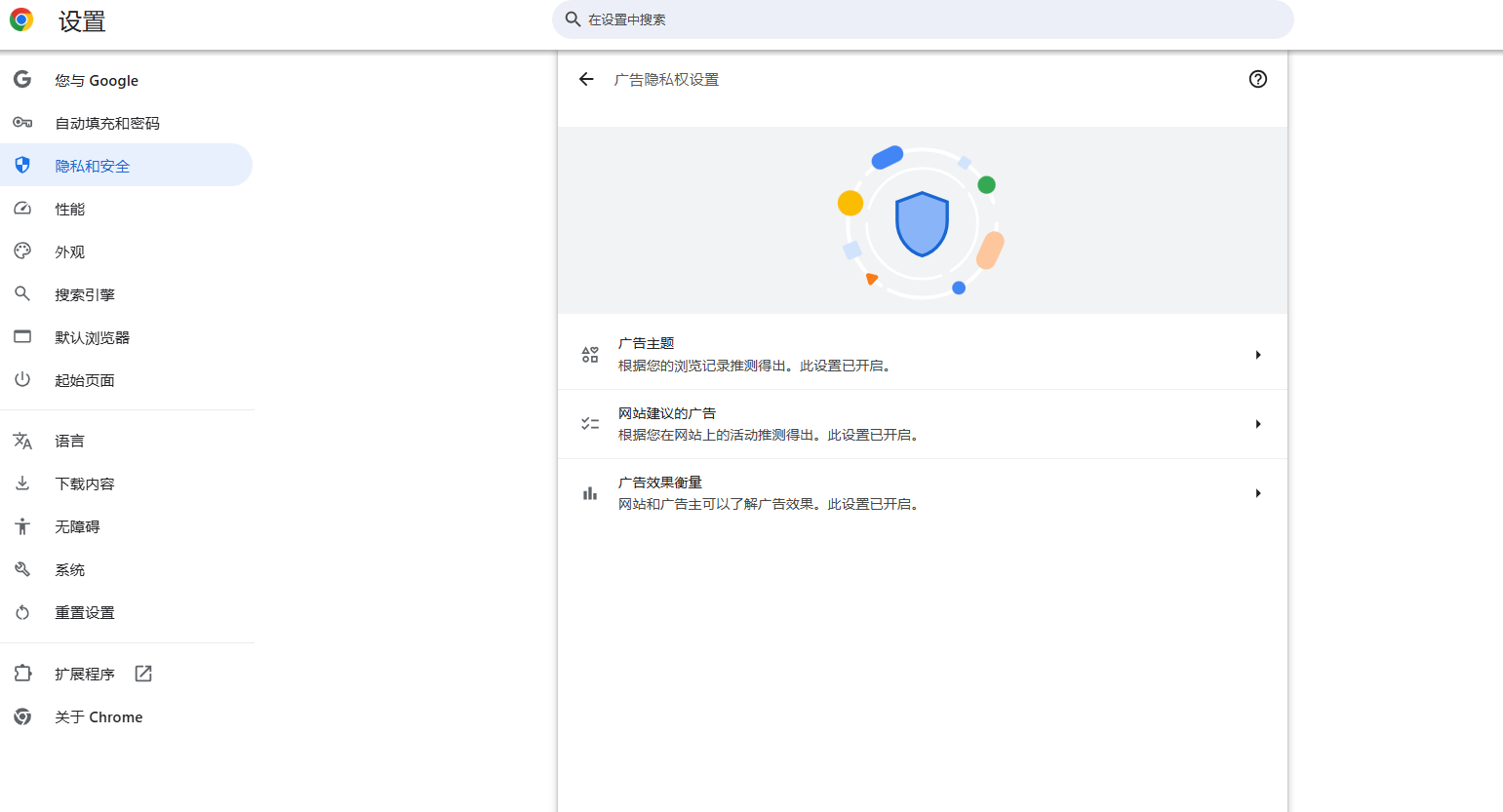Go back using the left arrow button
Screen dimensions: 1503x812
click(x=585, y=79)
